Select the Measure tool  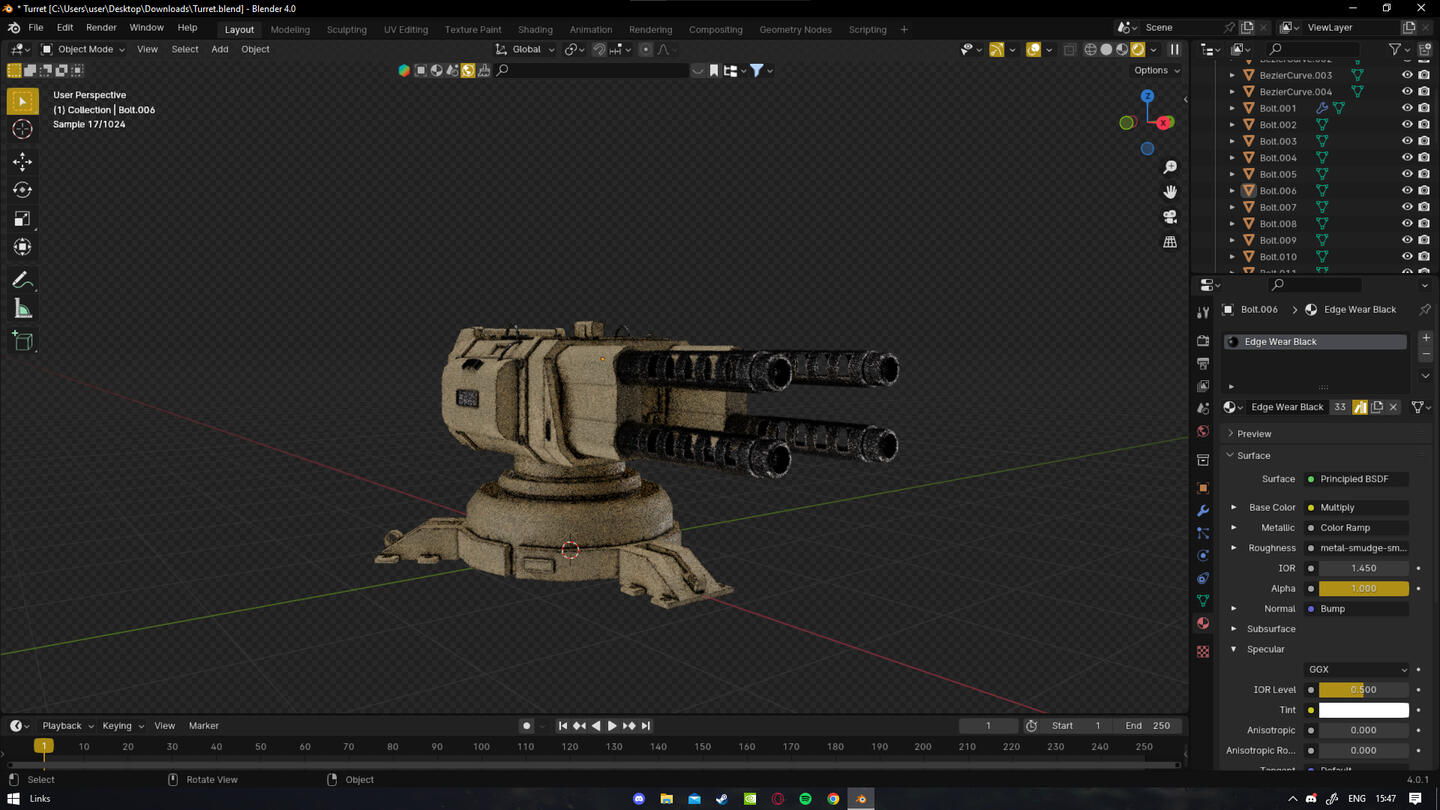pos(22,310)
